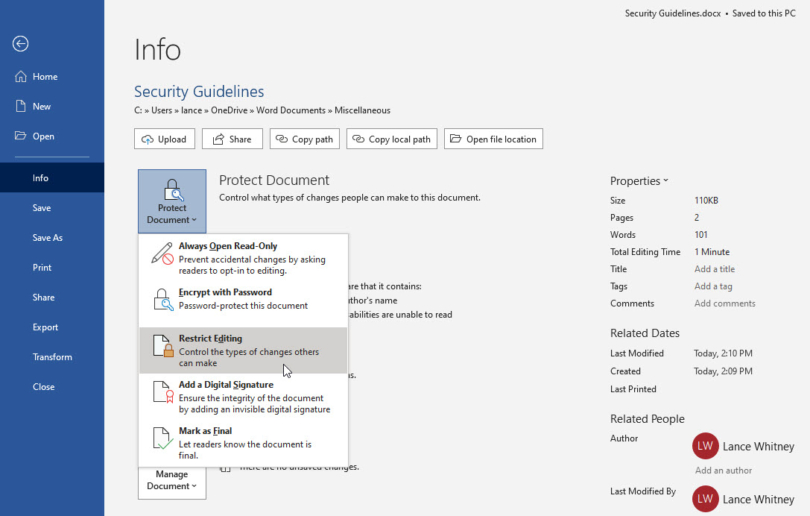The height and width of the screenshot is (516, 810).
Task: Choose Export in the left menu
Action: [45, 327]
